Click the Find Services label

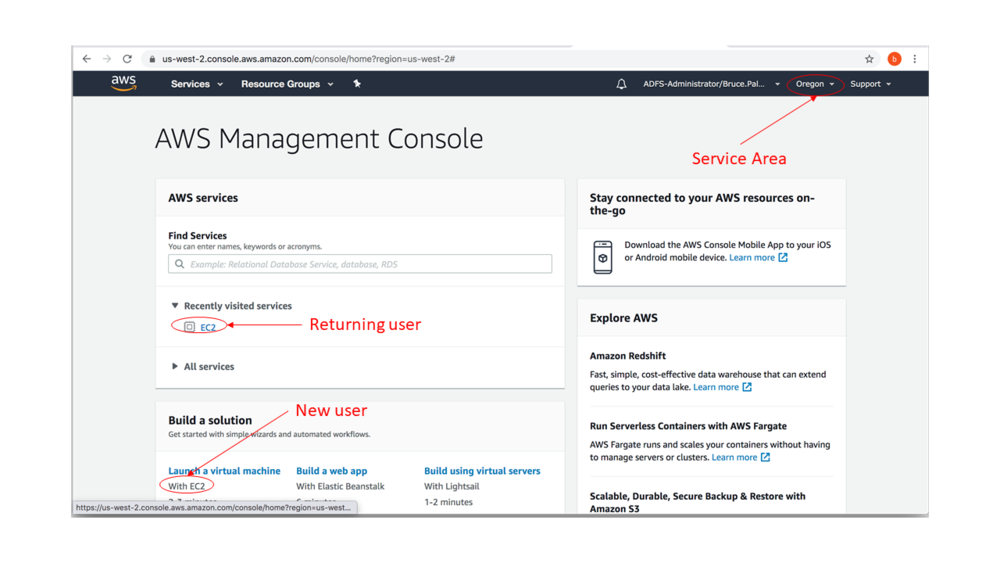coord(198,235)
